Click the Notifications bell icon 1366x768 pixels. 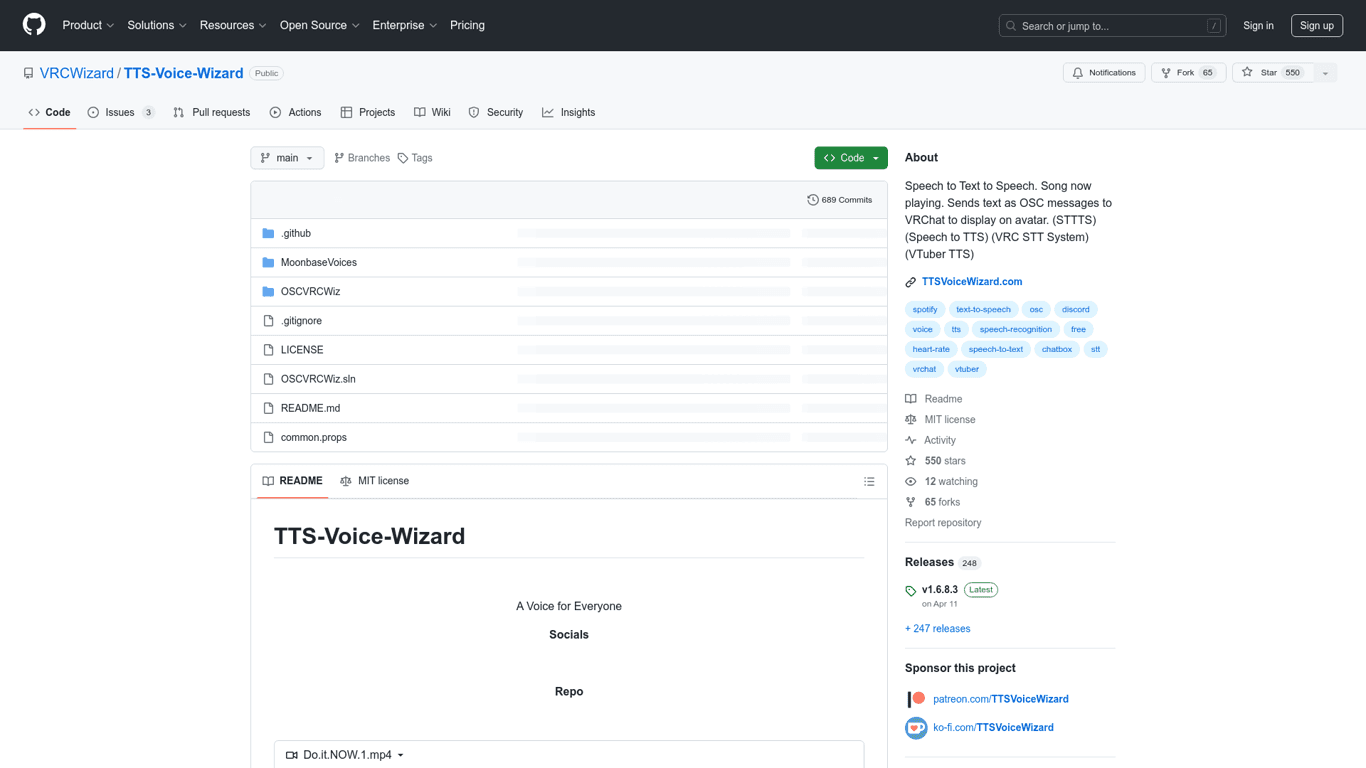coord(1078,73)
